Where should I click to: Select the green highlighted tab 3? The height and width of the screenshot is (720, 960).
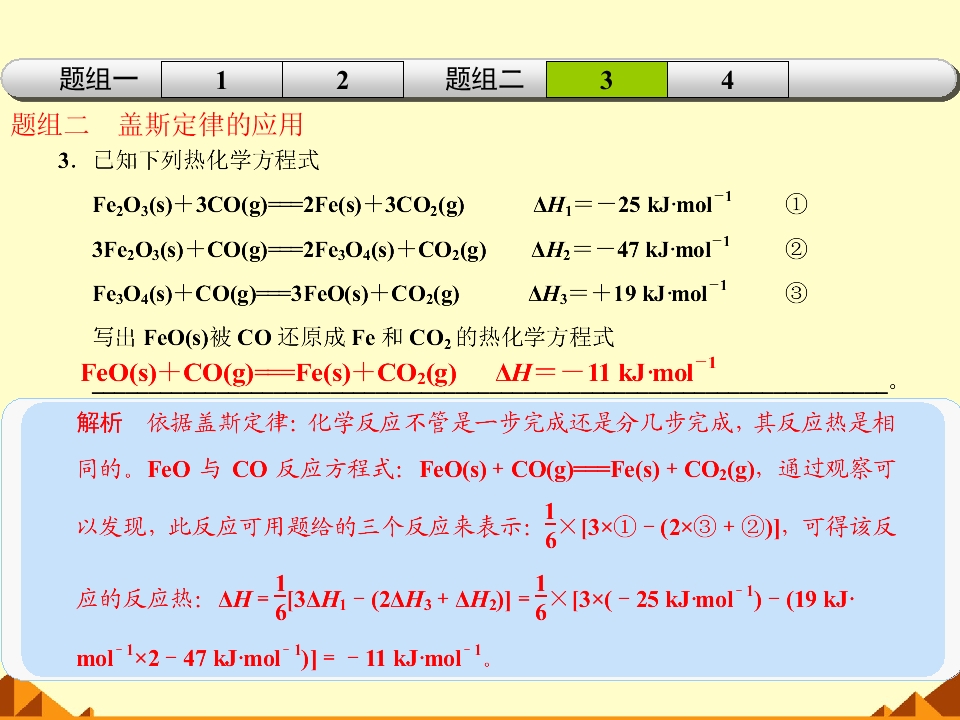607,80
